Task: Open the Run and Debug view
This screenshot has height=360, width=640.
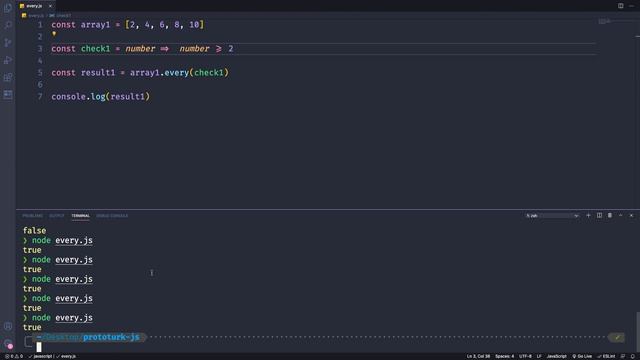Action: click(8, 60)
